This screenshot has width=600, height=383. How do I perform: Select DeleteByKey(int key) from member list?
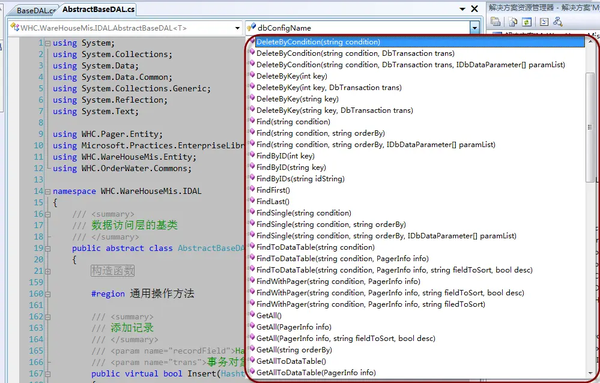tap(292, 76)
